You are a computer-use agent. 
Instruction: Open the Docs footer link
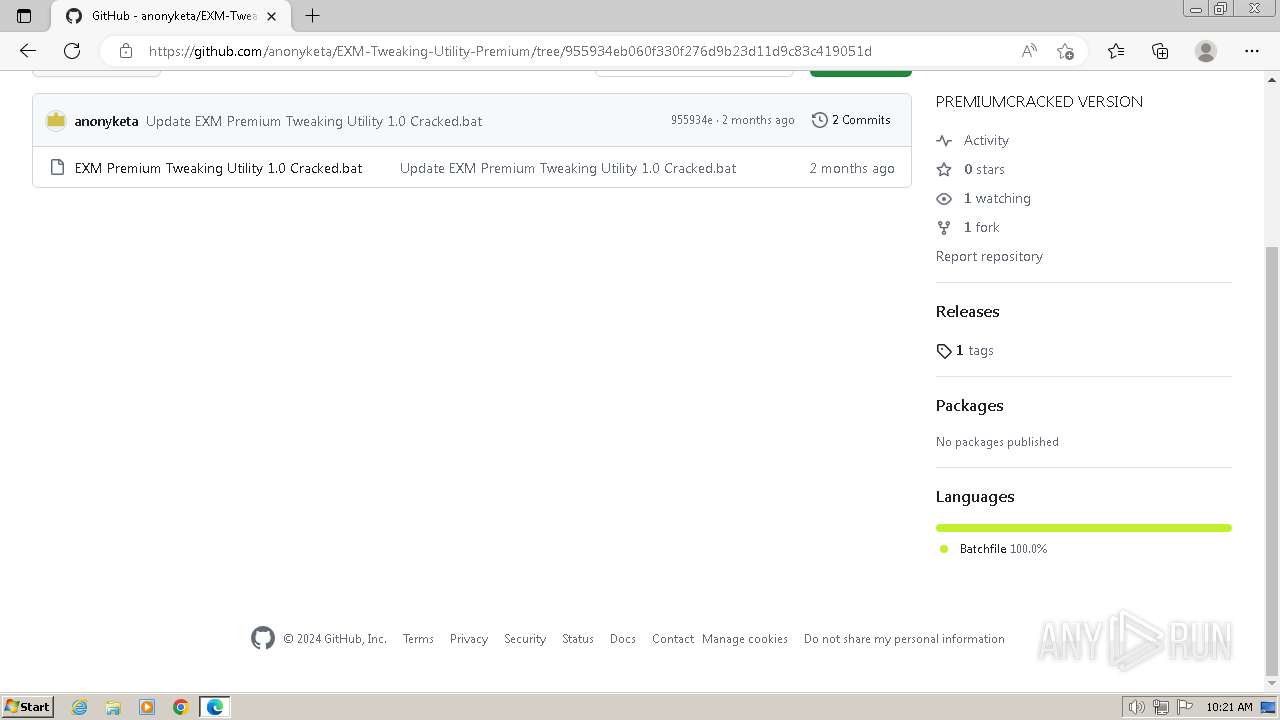click(x=623, y=639)
